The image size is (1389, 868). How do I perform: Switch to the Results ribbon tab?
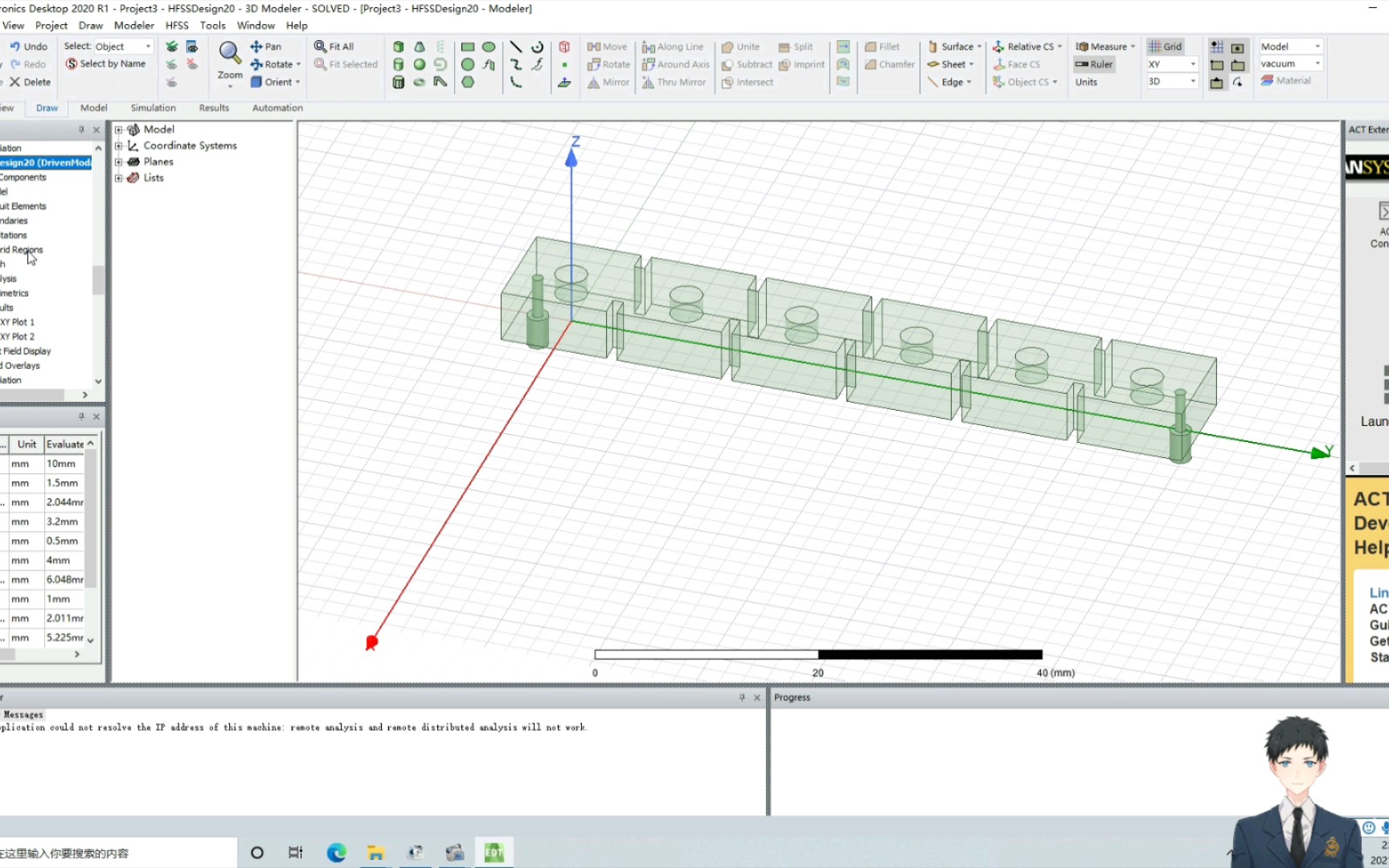(214, 108)
